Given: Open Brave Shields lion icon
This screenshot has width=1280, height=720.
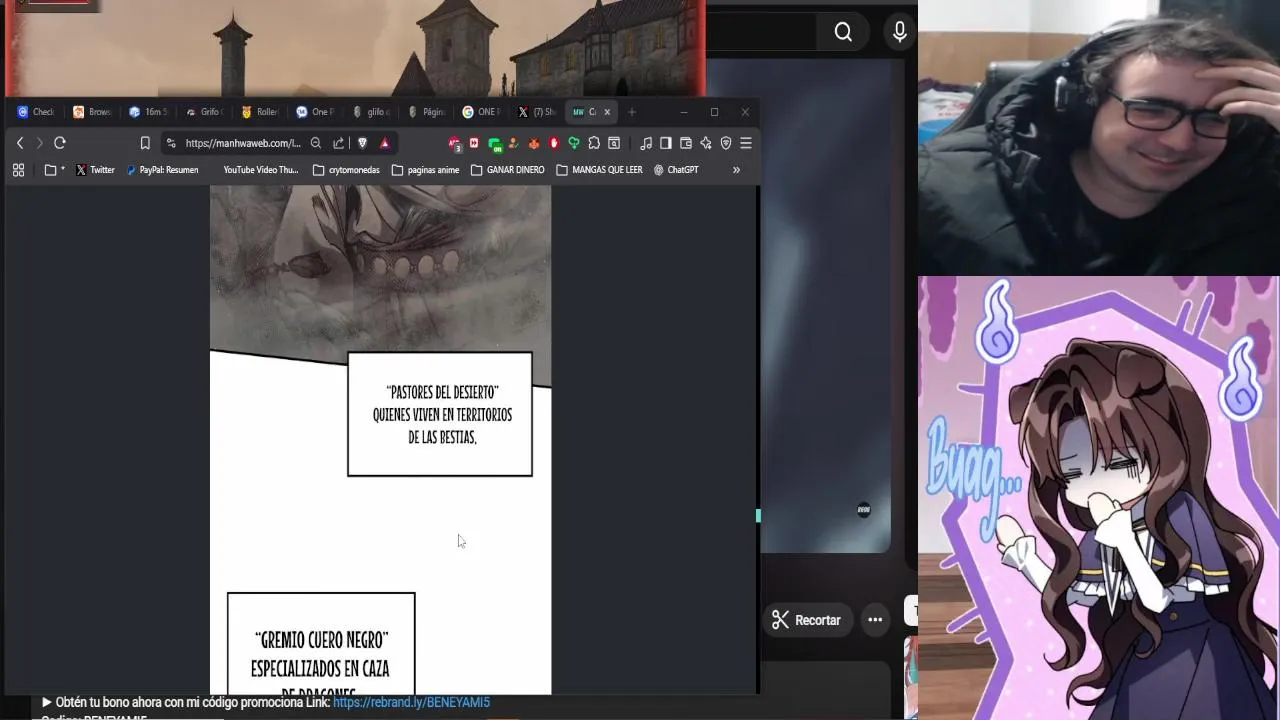Looking at the screenshot, I should [x=362, y=143].
